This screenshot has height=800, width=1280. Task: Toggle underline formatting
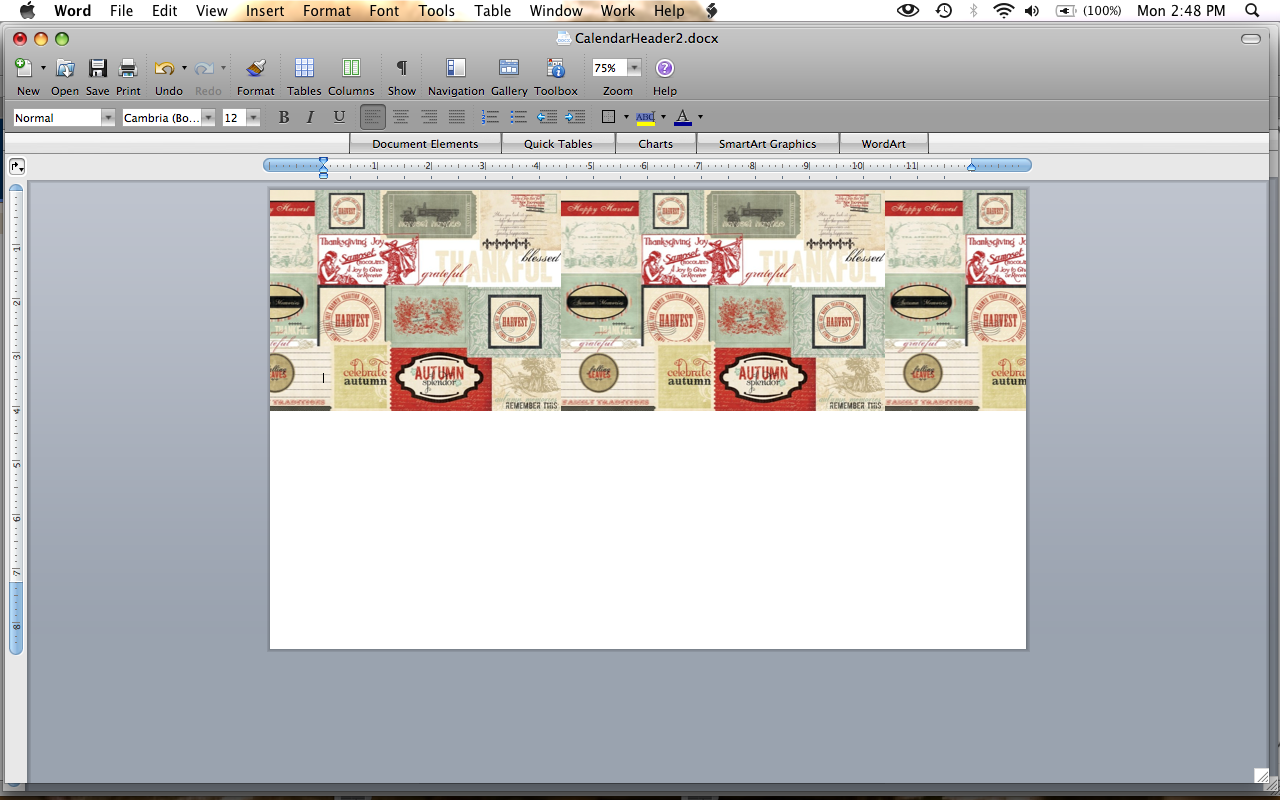click(x=339, y=117)
